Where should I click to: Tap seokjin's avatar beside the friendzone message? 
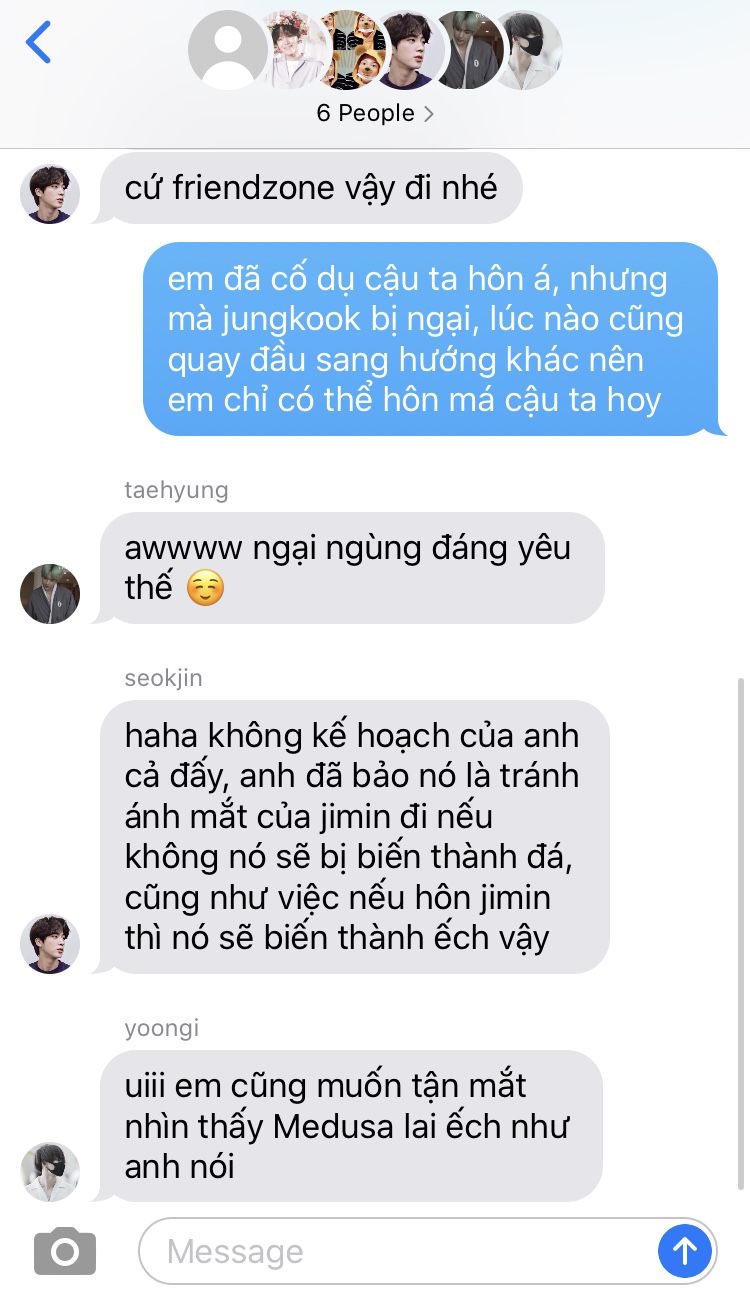click(x=50, y=194)
